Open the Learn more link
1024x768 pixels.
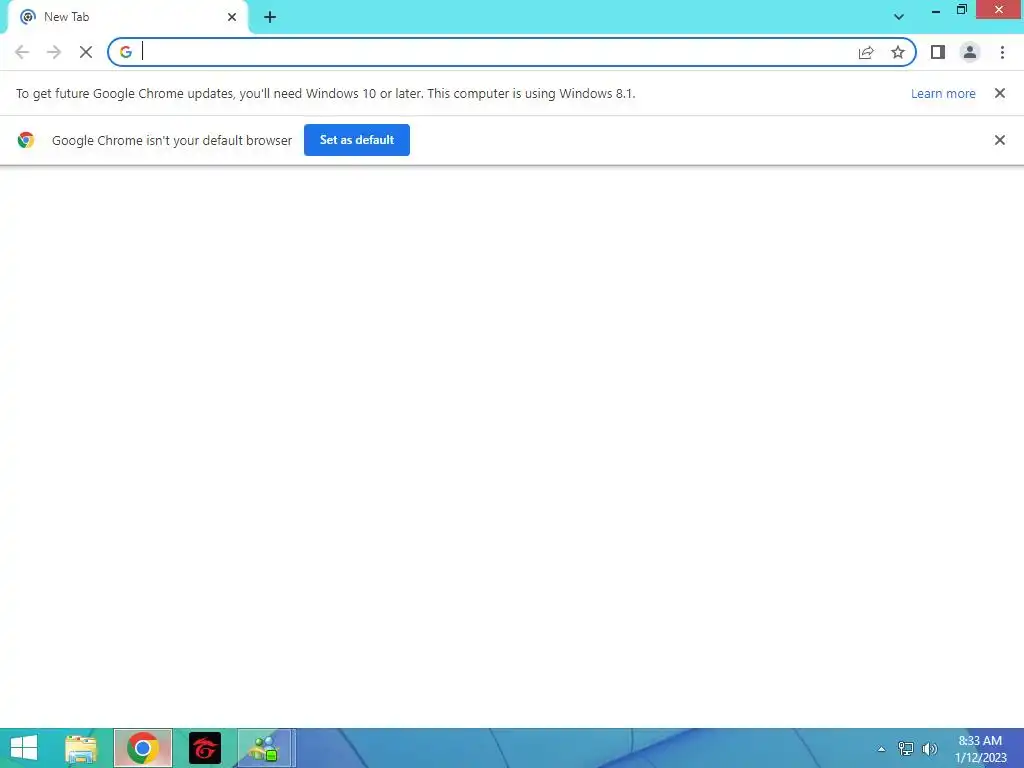943,93
